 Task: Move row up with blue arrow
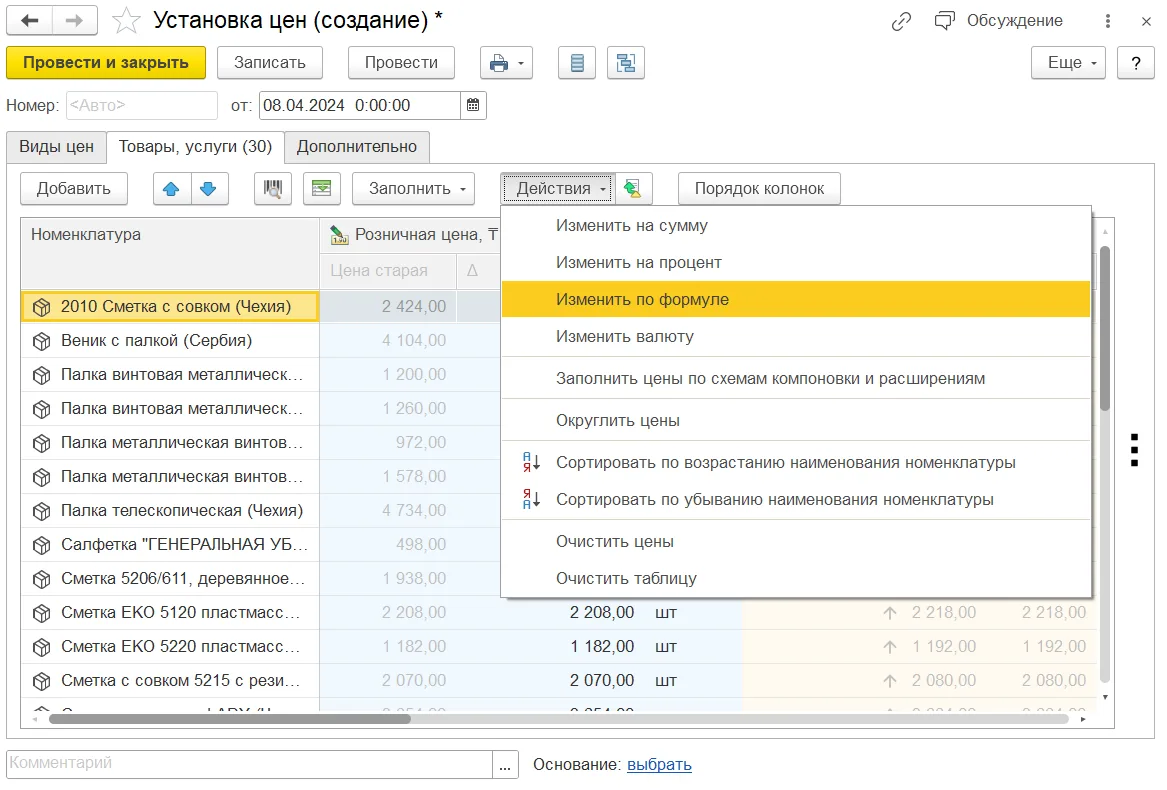click(171, 188)
